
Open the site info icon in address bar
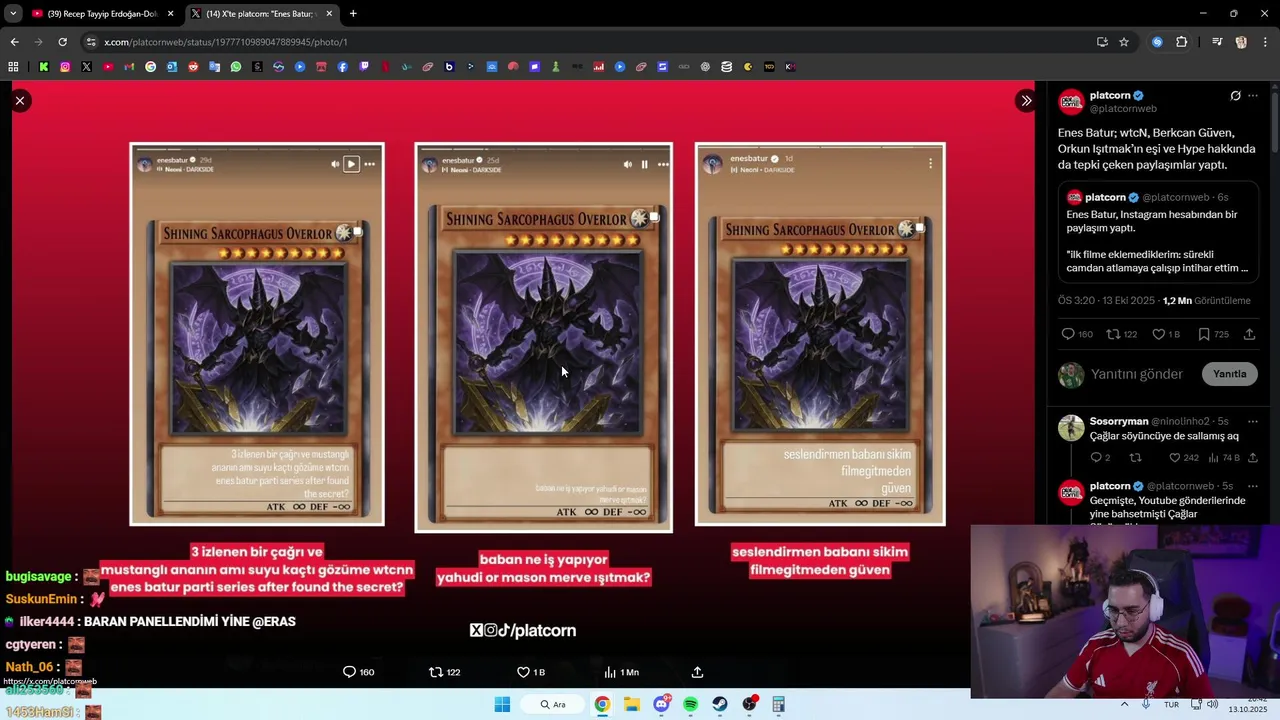[91, 42]
